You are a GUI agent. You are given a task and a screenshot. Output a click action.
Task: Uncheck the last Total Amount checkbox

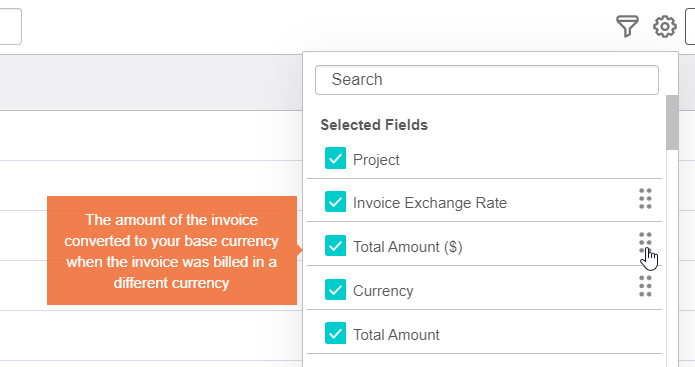(336, 333)
